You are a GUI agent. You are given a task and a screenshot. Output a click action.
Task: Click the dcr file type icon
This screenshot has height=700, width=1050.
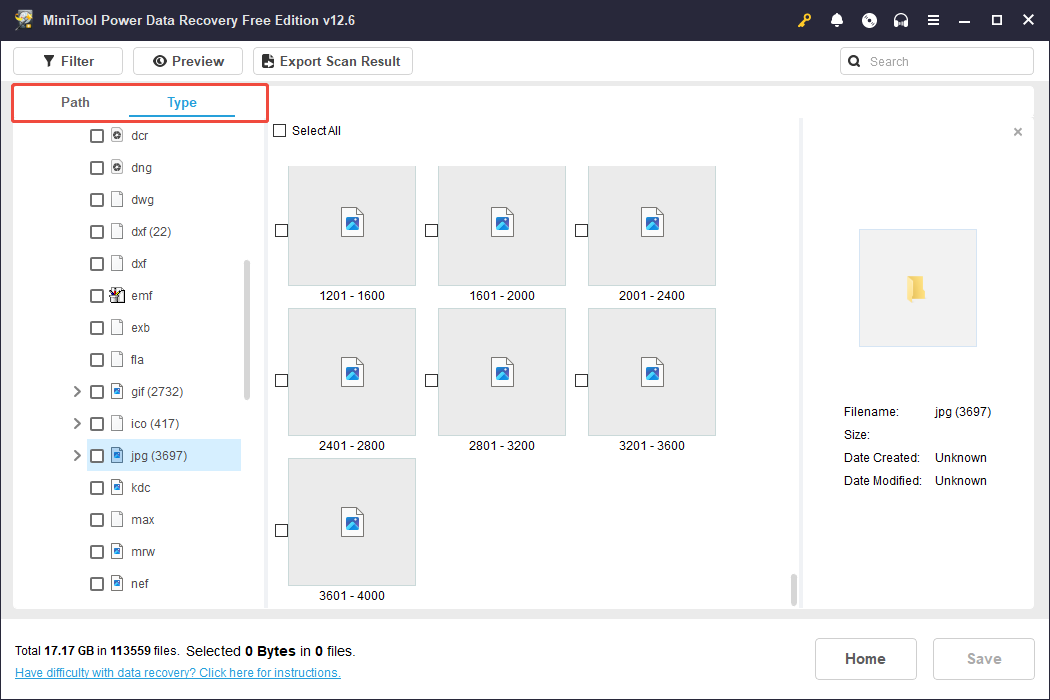tap(117, 136)
